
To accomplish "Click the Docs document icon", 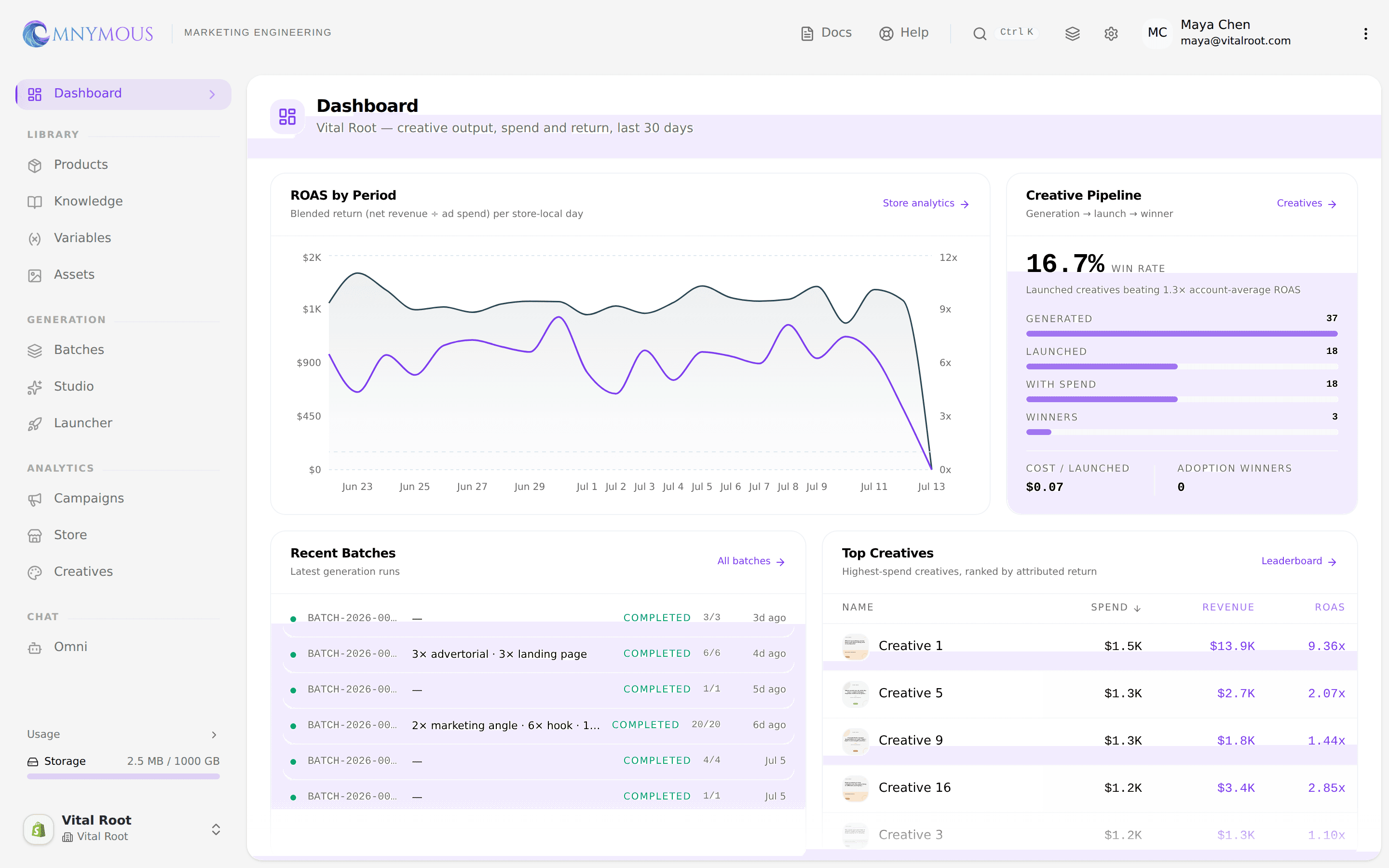I will [807, 34].
